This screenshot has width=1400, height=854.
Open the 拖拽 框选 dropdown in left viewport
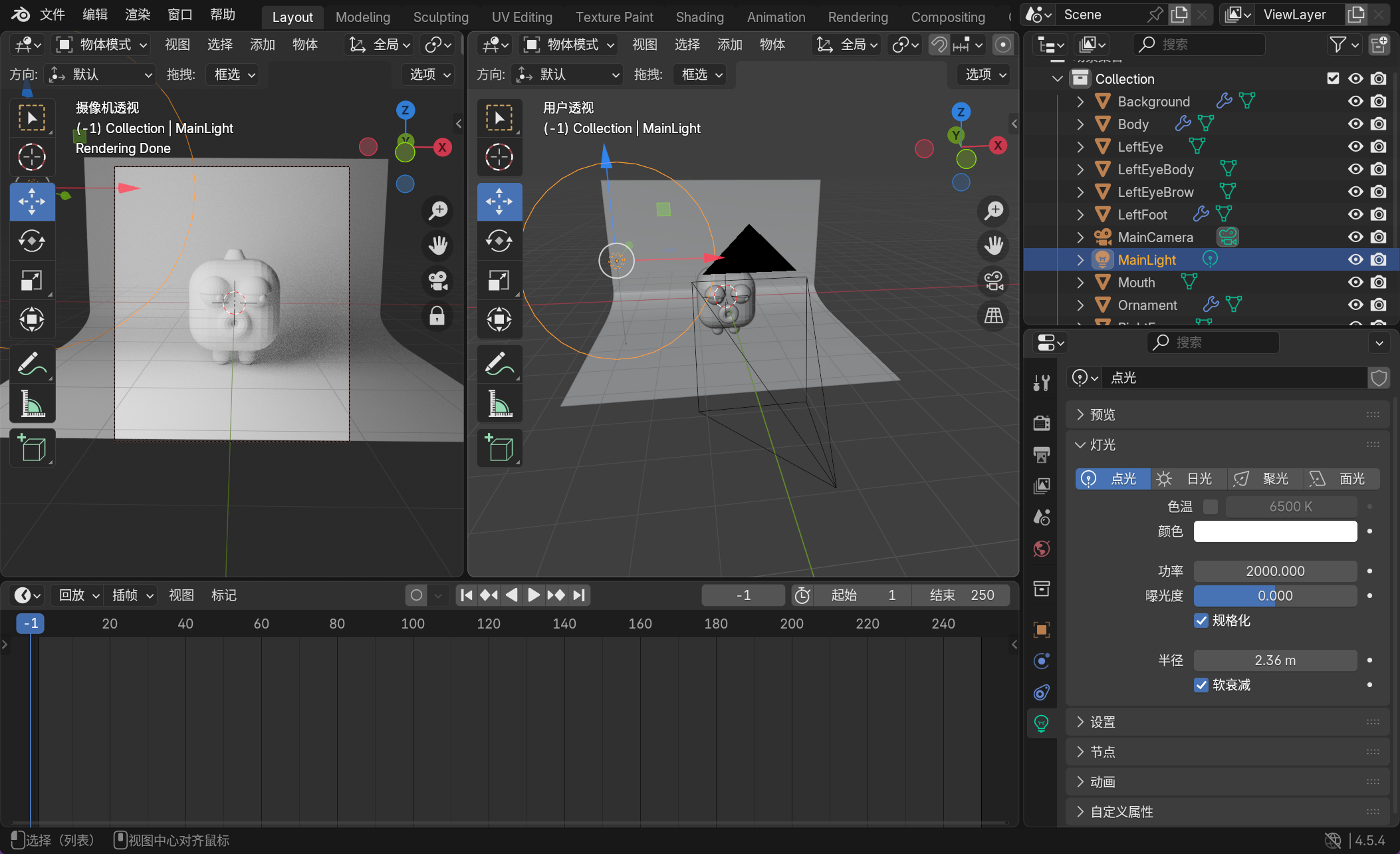coord(233,74)
